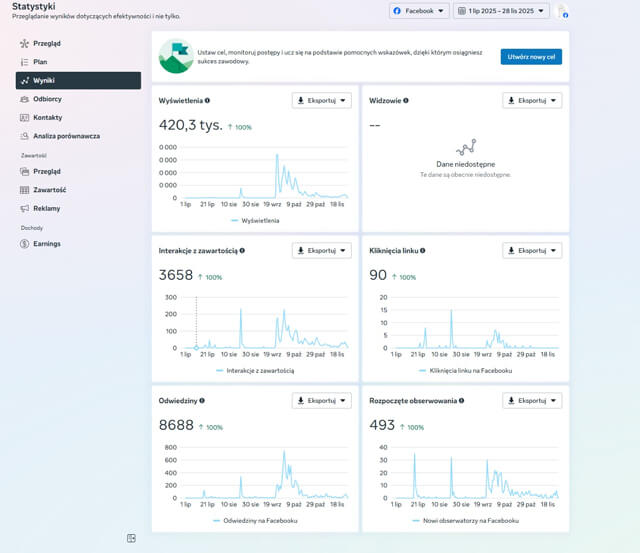640x553 pixels.
Task: Click the sidebar collapse icon at bottom
Action: pos(131,538)
